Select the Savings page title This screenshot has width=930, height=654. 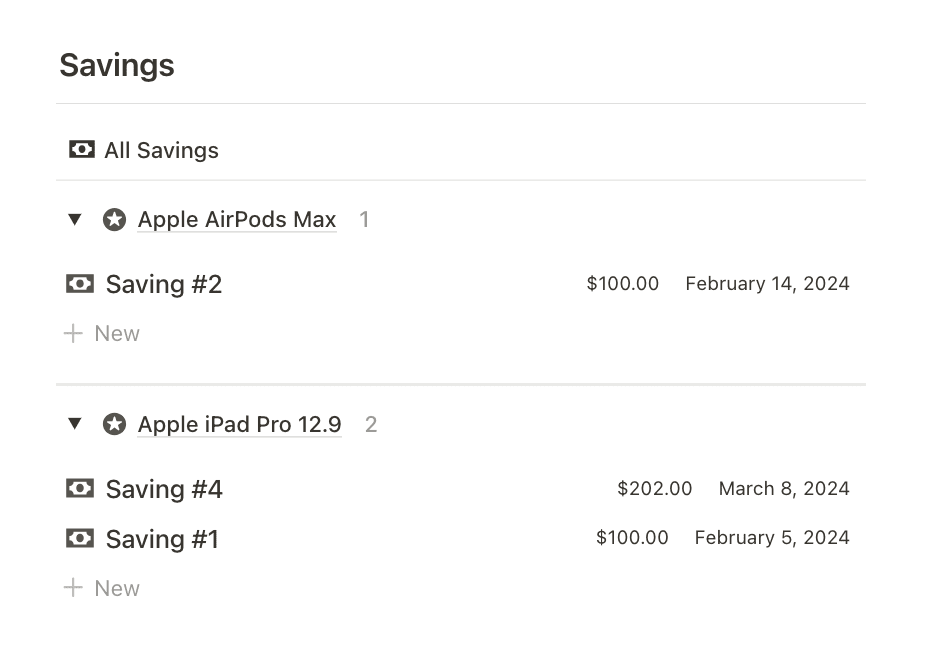pos(116,65)
